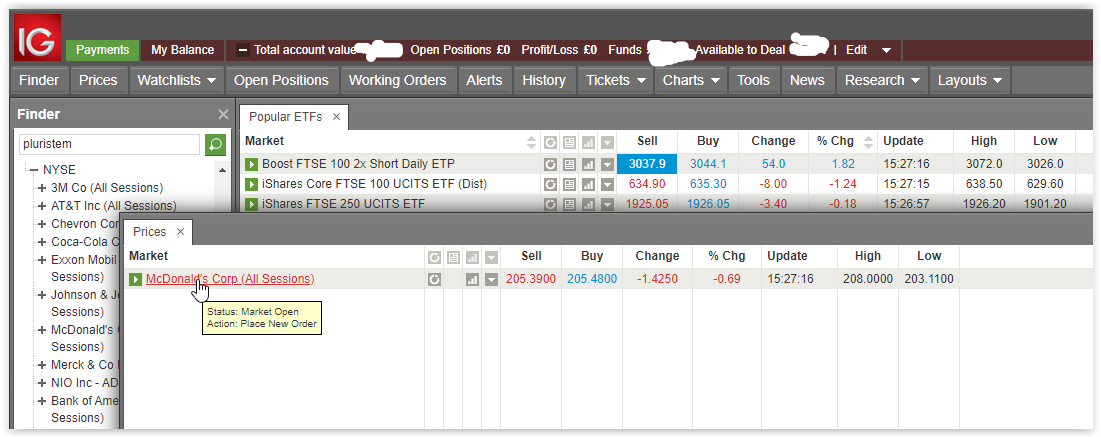Collapse the NYSE tree node
The height and width of the screenshot is (437, 1101).
(x=33, y=170)
